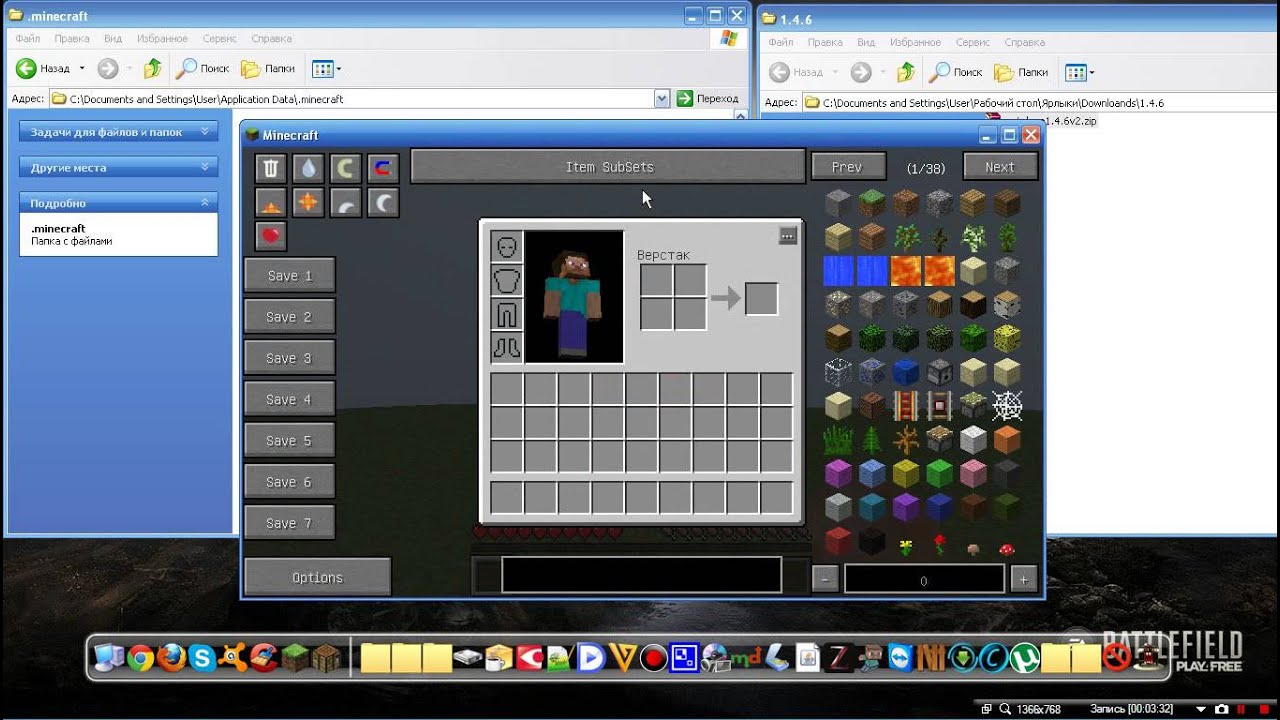The height and width of the screenshot is (720, 1280).
Task: Click the boots armor slot
Action: point(507,348)
